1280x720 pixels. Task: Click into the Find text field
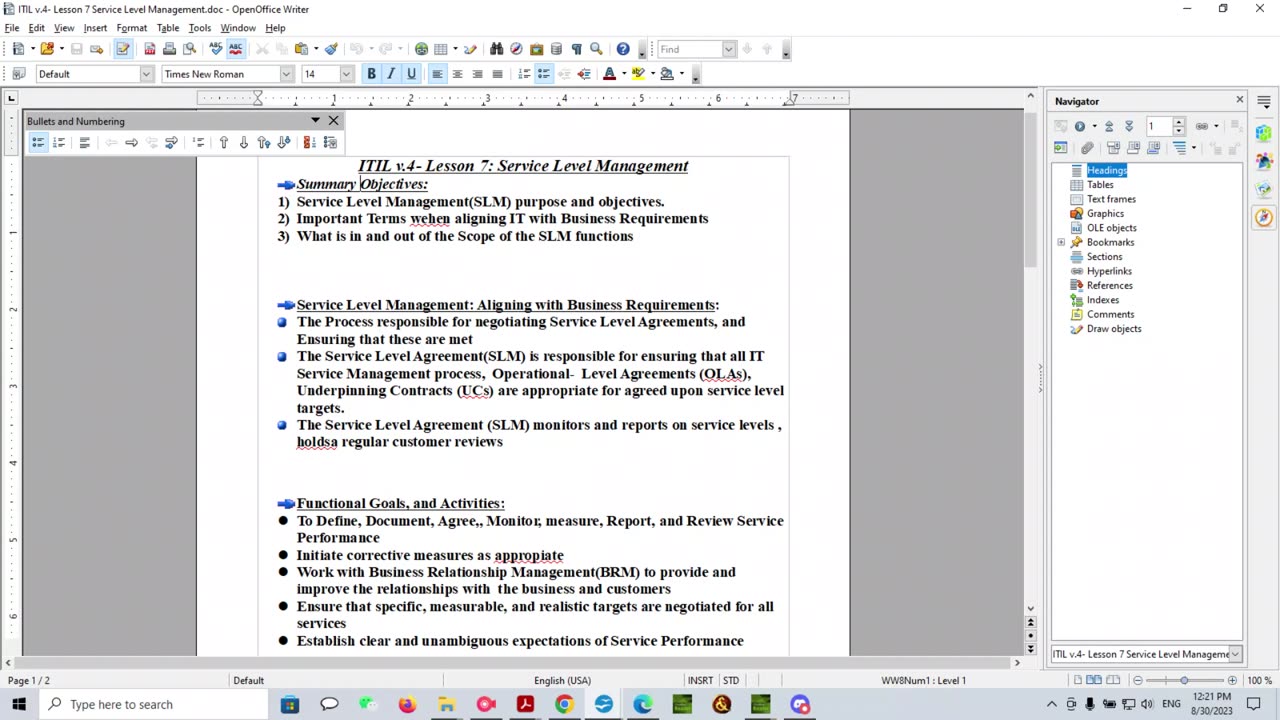coord(689,49)
